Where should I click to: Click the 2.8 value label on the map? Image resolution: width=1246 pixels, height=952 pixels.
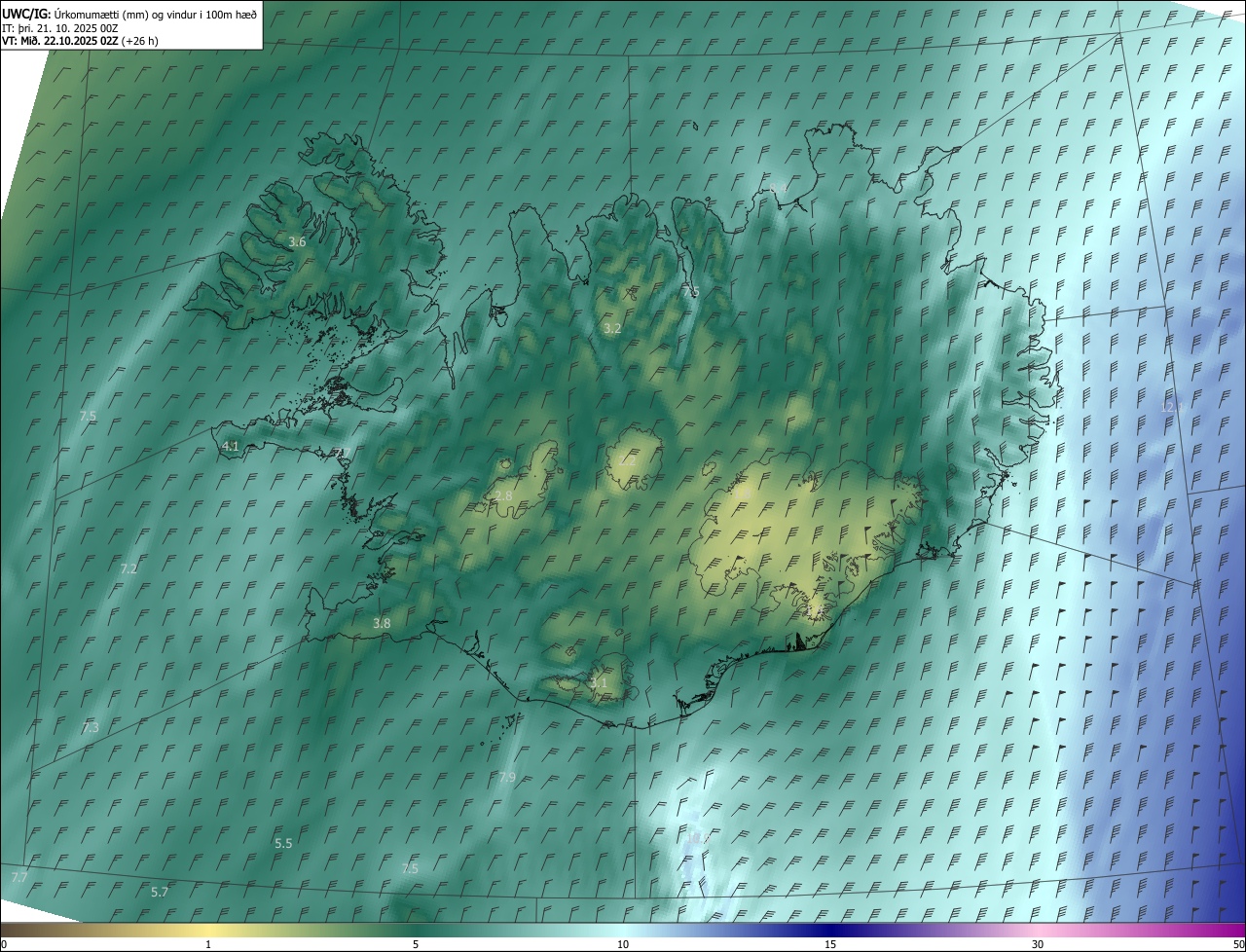pyautogui.click(x=504, y=496)
